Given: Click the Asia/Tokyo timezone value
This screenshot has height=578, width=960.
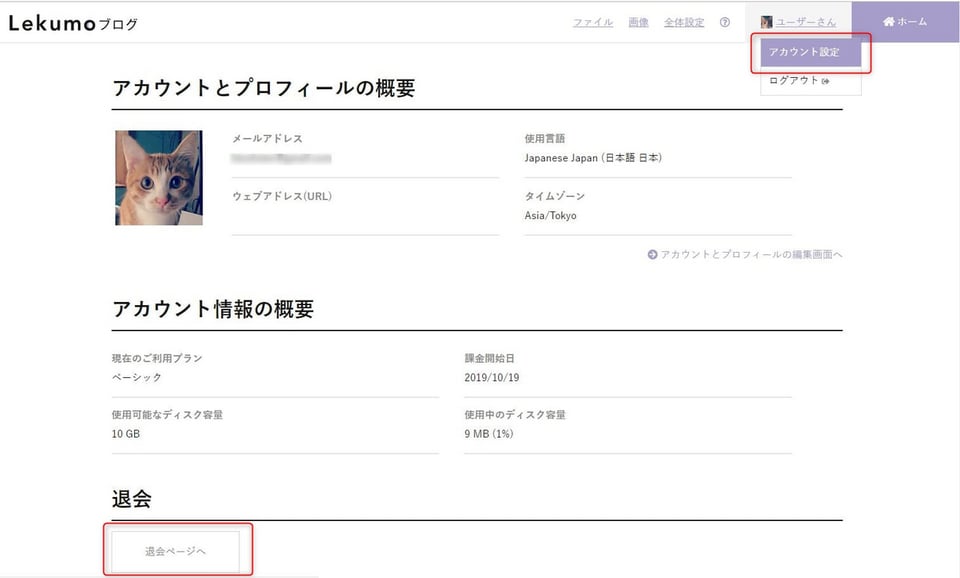Looking at the screenshot, I should coord(550,216).
